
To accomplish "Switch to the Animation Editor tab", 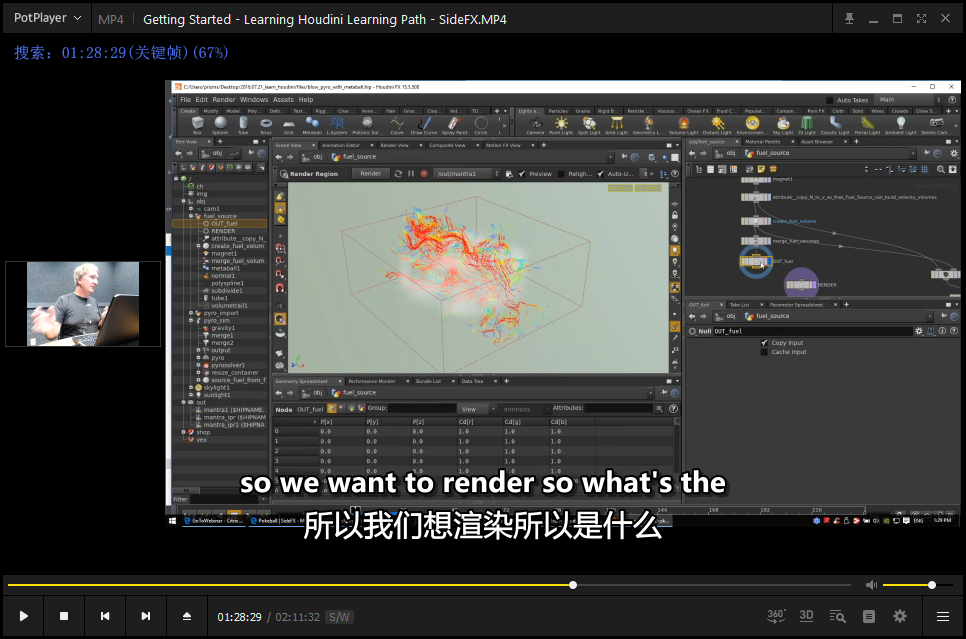I will tap(340, 145).
